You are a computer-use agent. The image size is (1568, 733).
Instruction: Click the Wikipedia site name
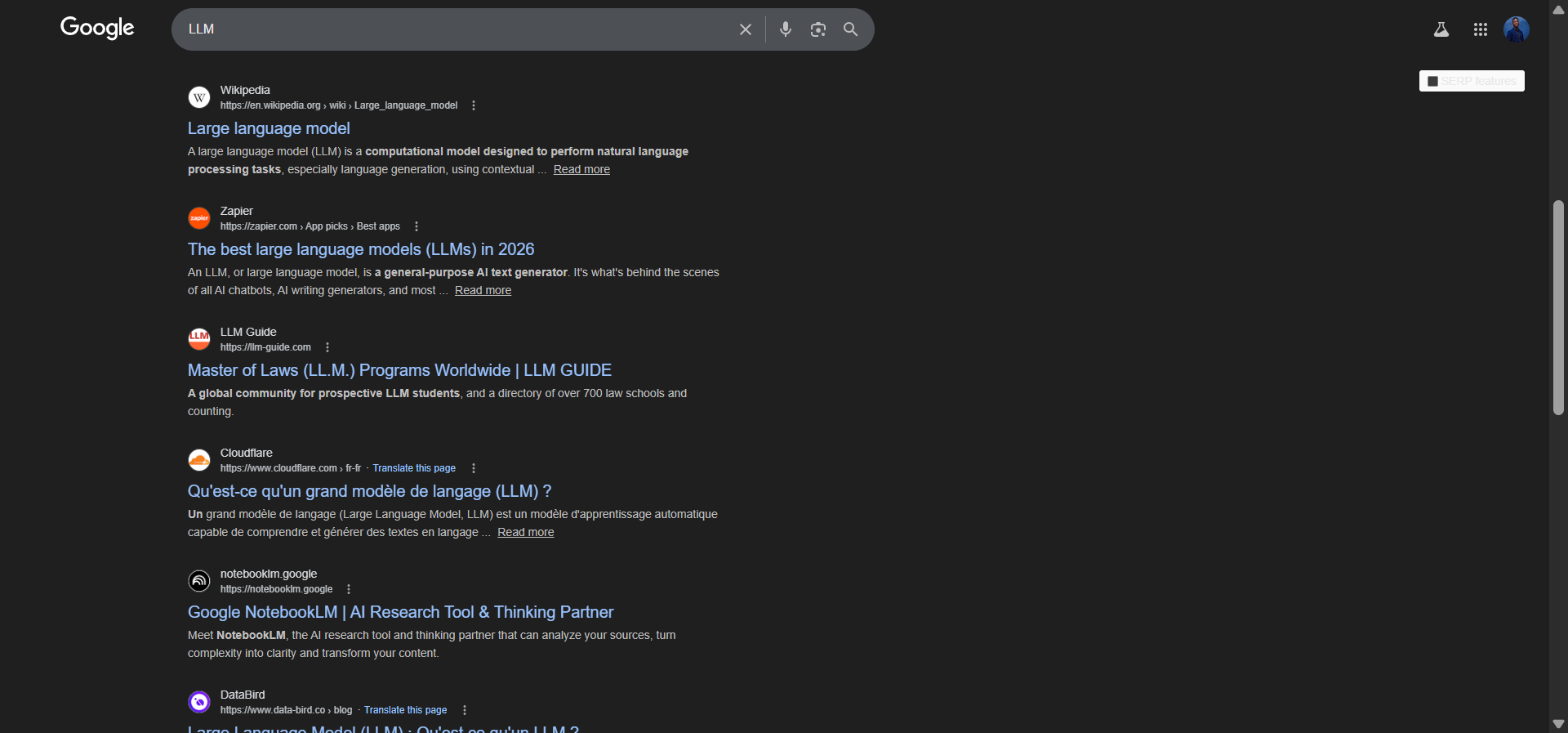[245, 90]
